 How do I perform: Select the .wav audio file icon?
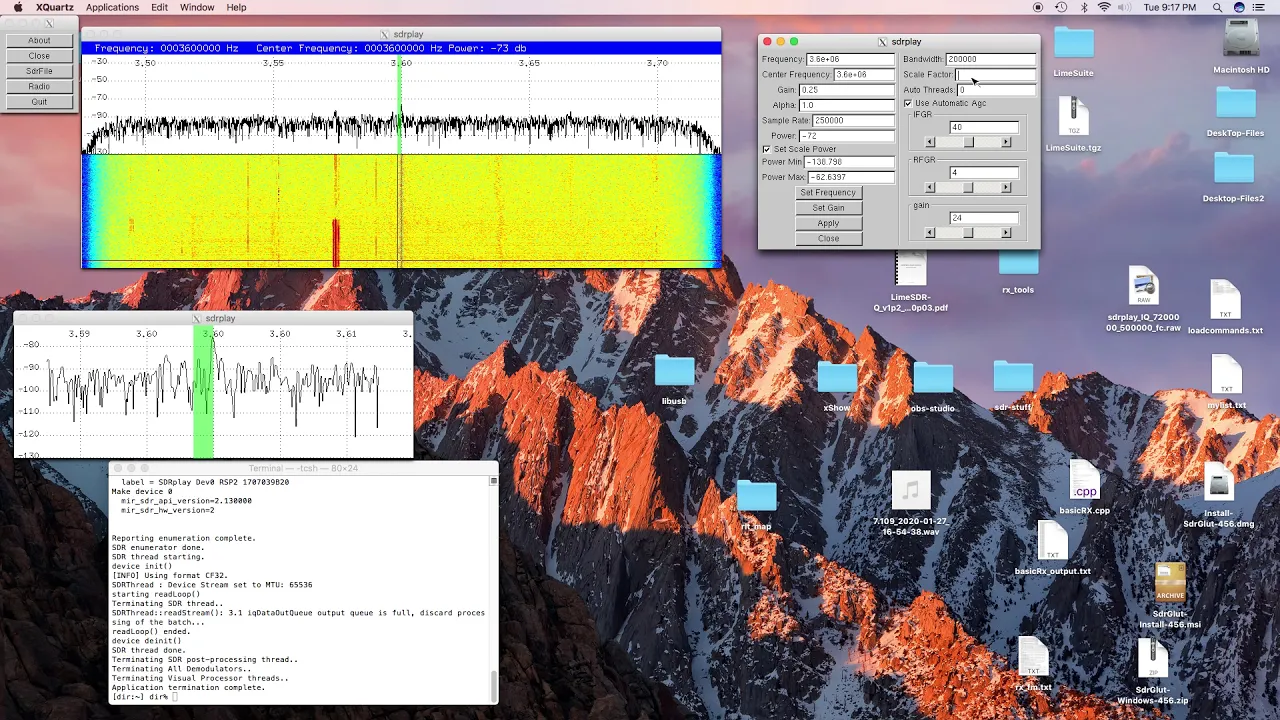tap(910, 490)
